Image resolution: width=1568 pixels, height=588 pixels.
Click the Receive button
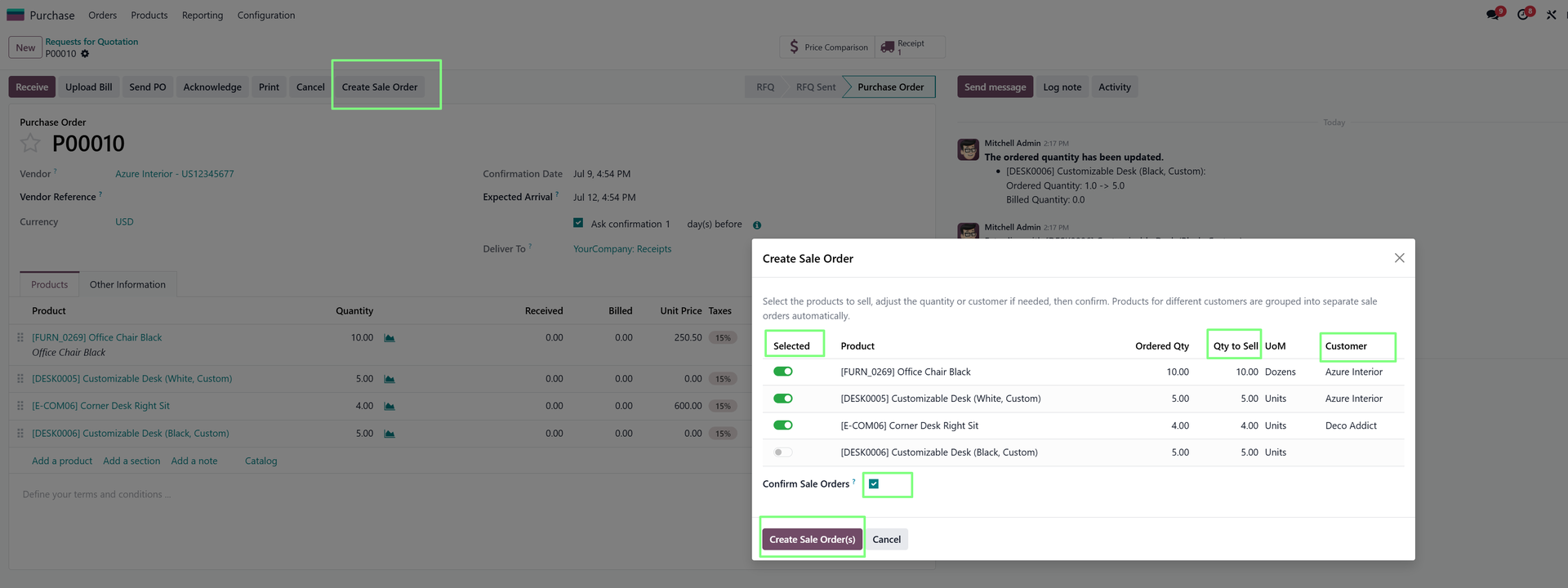[x=32, y=87]
